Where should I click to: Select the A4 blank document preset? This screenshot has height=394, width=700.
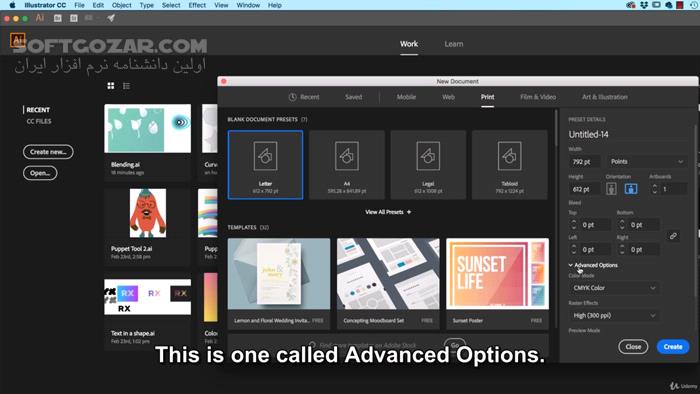(347, 165)
